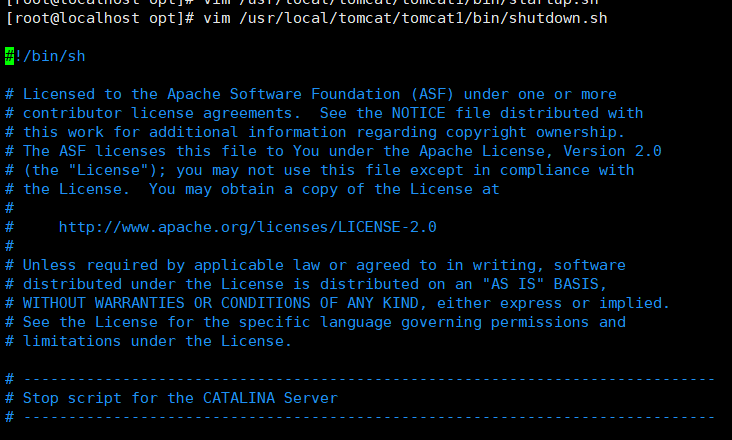
Task: Click the line 'WITHOUT WARRANTIES OR CONDITIONS OF ANY KIND'
Action: (x=338, y=303)
